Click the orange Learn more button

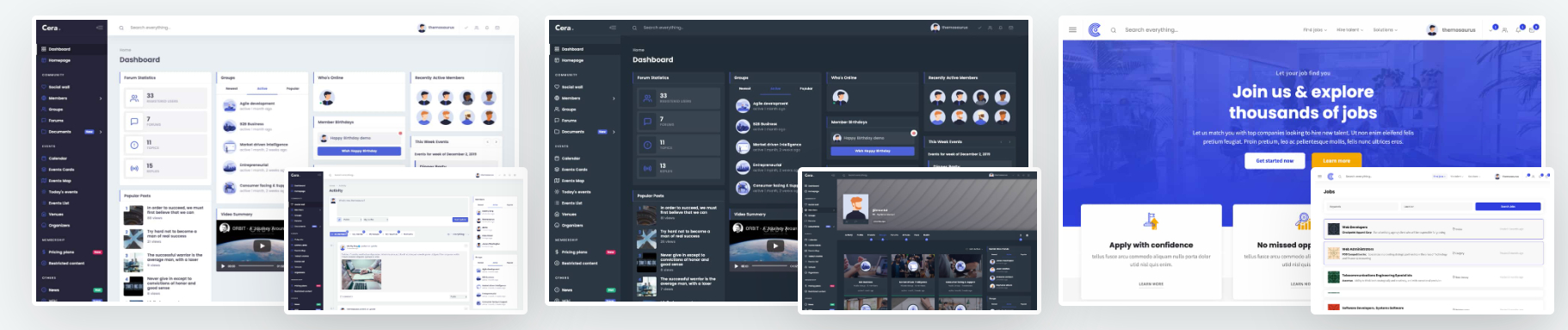pos(1336,160)
